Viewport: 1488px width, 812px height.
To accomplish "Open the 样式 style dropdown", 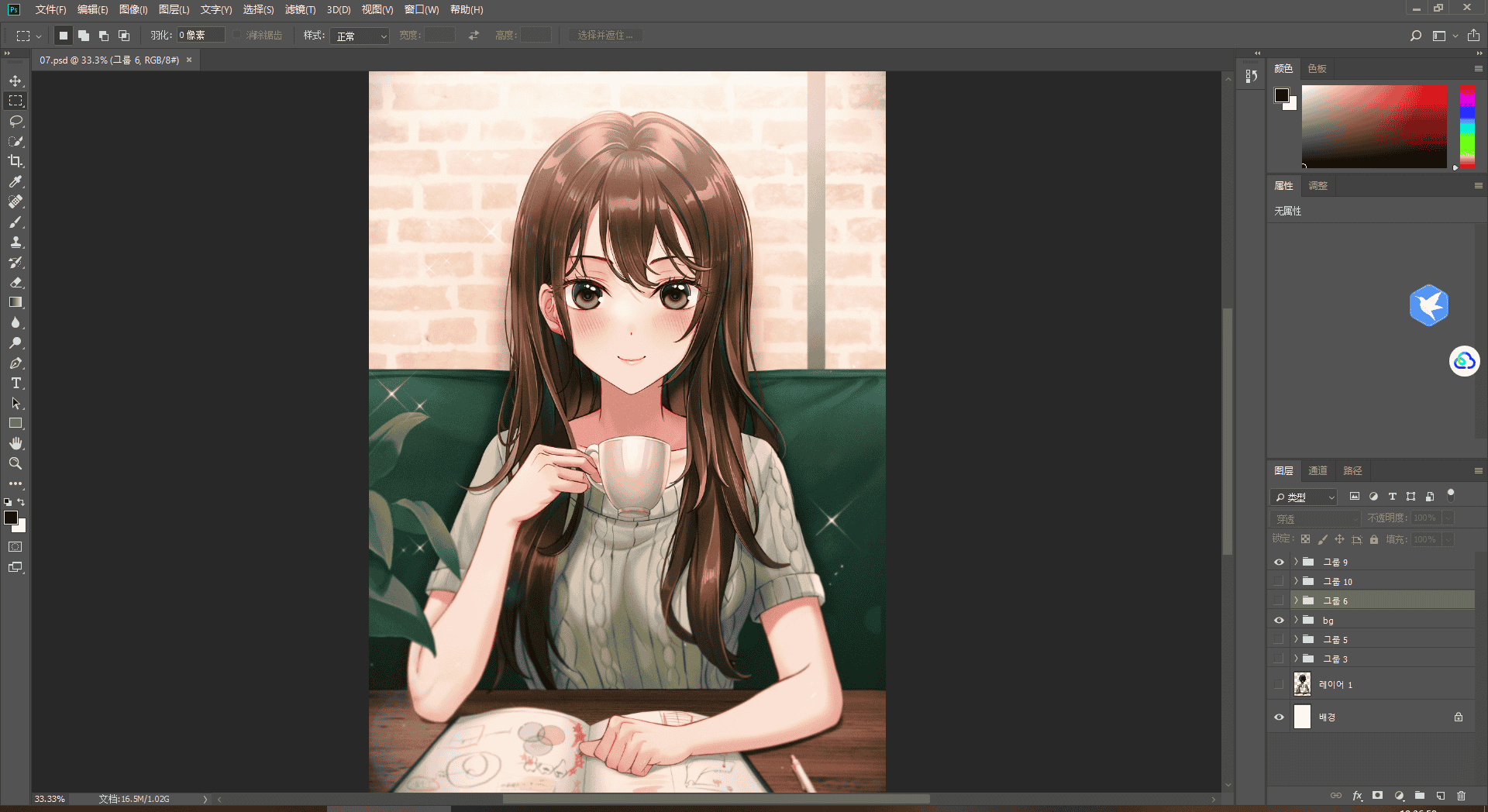I will point(360,36).
